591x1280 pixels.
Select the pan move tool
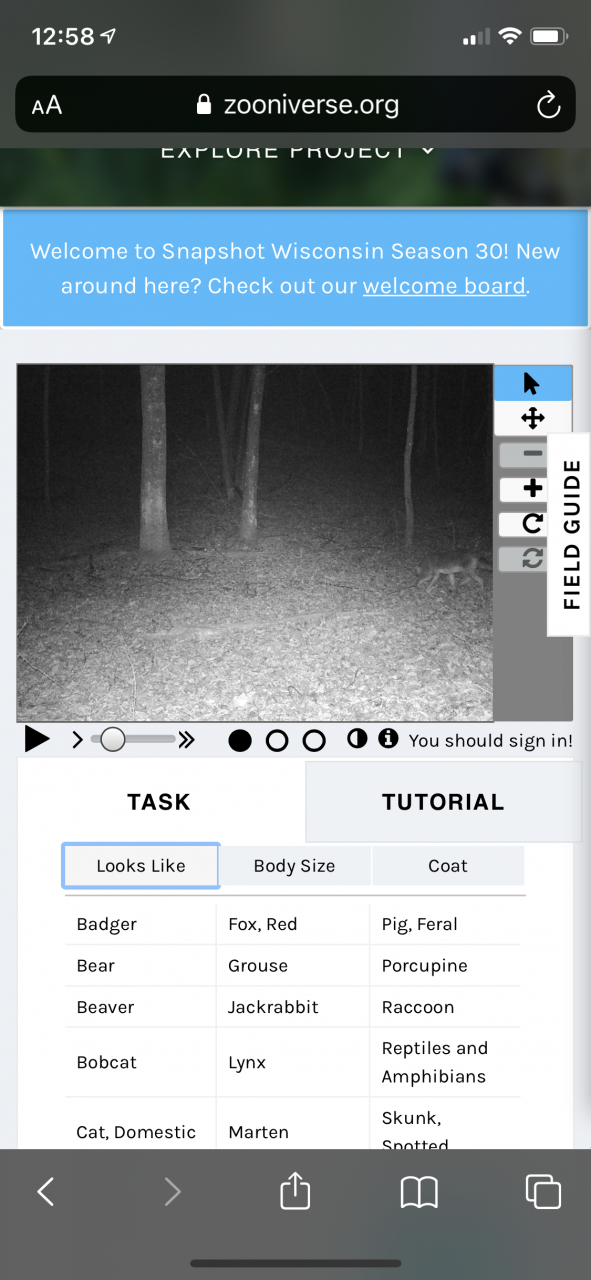pyautogui.click(x=533, y=418)
